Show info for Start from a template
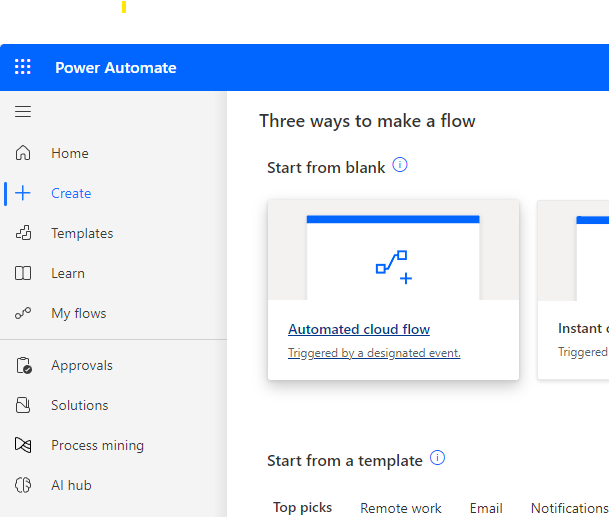609x517 pixels. [437, 458]
